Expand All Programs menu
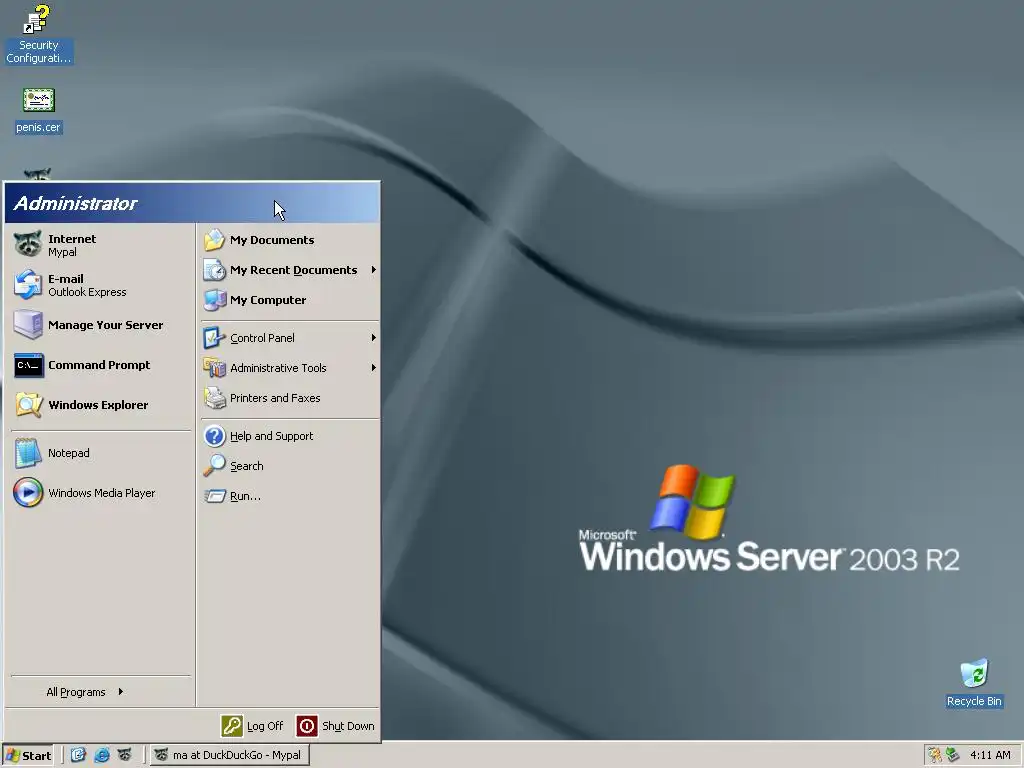This screenshot has height=768, width=1024. (85, 692)
